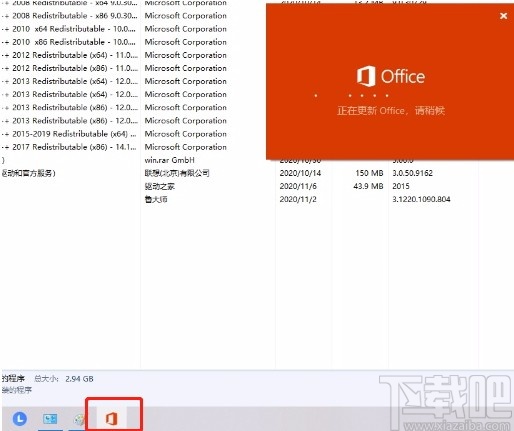
Task: Click Microsoft Corporation in the 2010 x64 row
Action: [x=185, y=29]
